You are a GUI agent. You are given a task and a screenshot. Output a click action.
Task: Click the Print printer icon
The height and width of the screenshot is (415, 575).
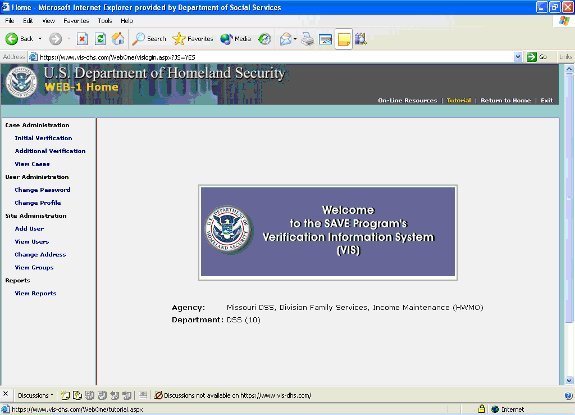click(307, 38)
